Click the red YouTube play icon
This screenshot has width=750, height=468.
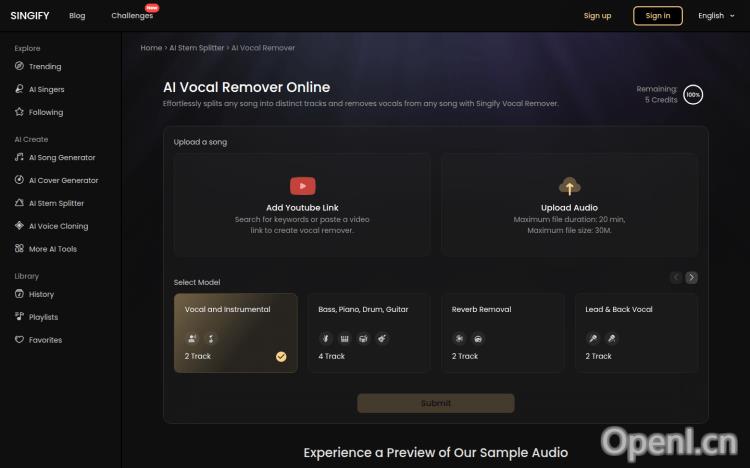(x=302, y=186)
